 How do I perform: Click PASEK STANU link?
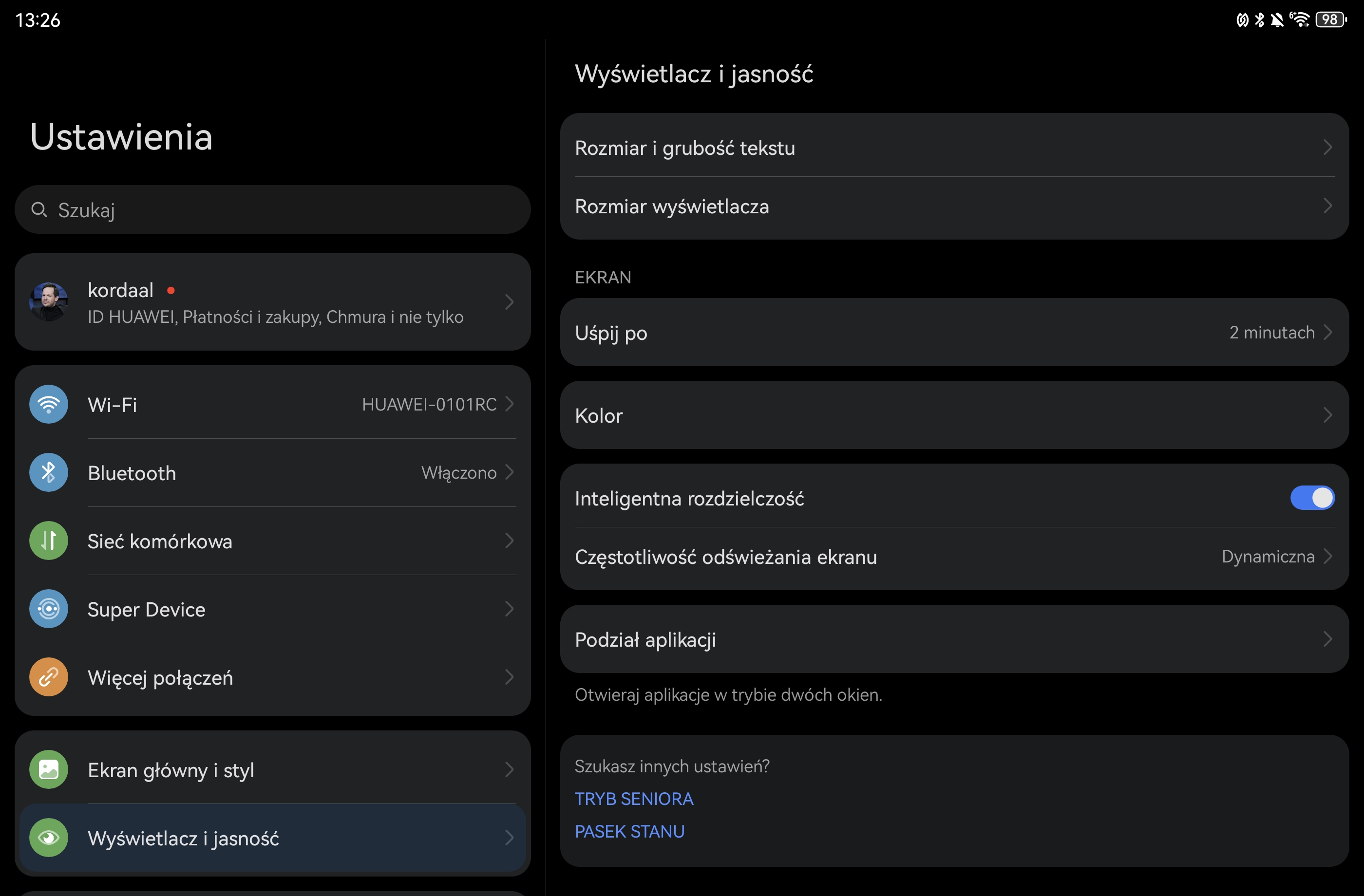coord(629,831)
